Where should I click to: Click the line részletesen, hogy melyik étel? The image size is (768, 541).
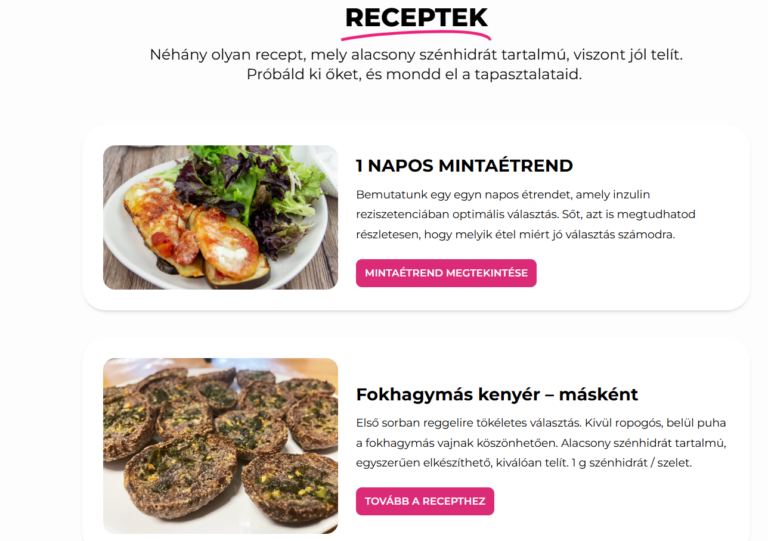pos(515,235)
